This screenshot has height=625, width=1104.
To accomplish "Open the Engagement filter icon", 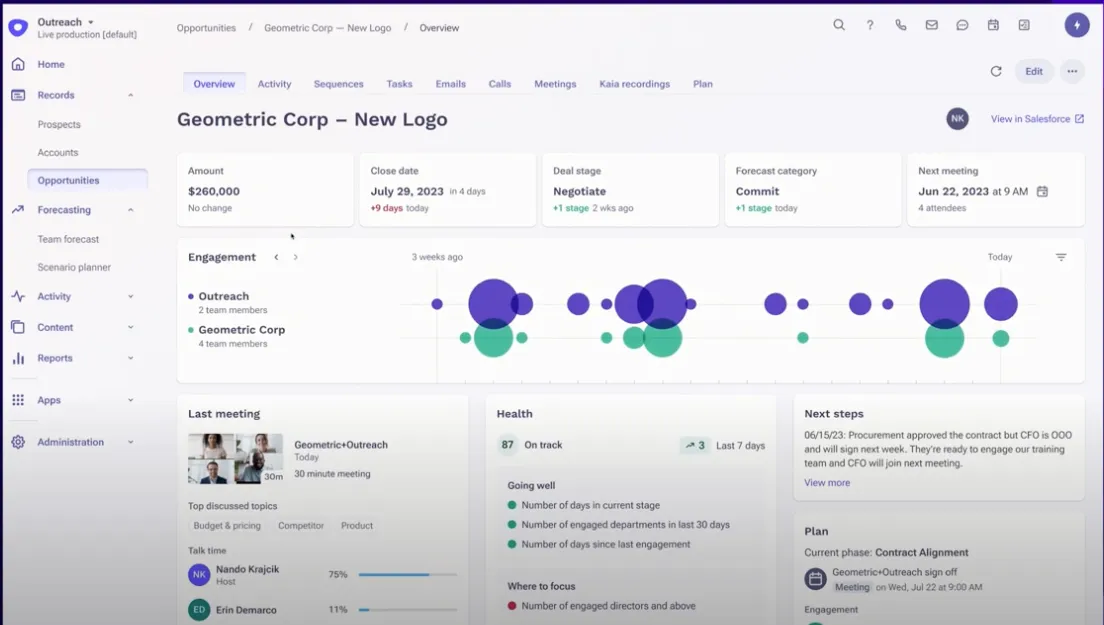I will click(1060, 257).
